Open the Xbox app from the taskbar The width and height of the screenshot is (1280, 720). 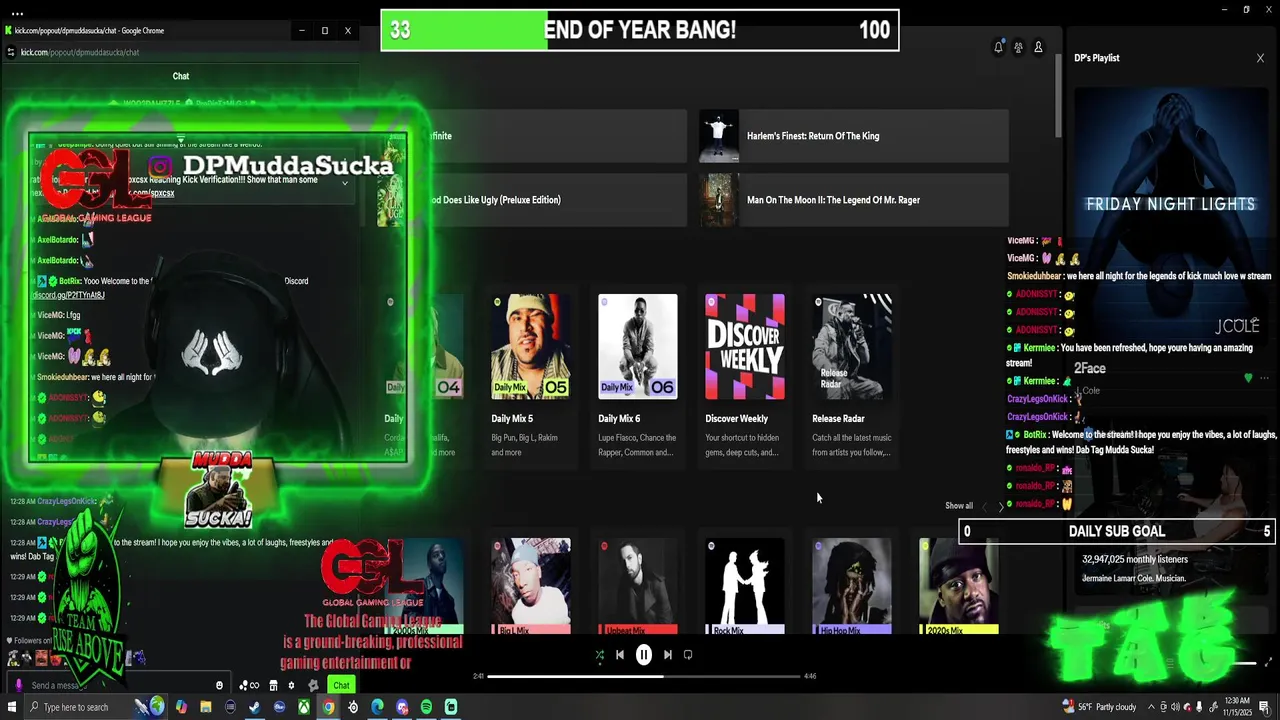pyautogui.click(x=304, y=707)
